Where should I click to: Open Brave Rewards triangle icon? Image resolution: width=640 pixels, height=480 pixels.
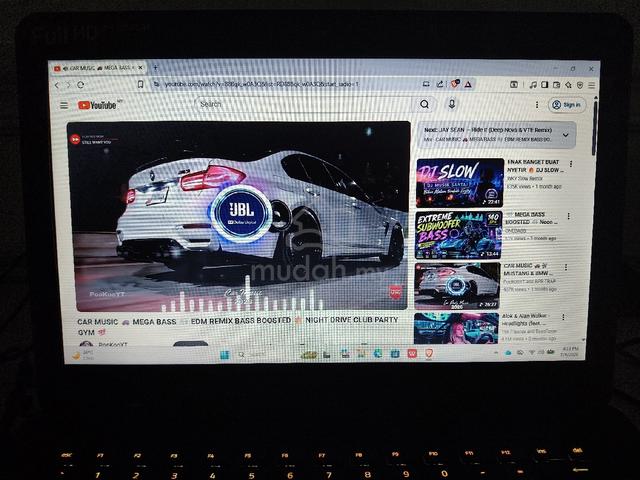[468, 84]
